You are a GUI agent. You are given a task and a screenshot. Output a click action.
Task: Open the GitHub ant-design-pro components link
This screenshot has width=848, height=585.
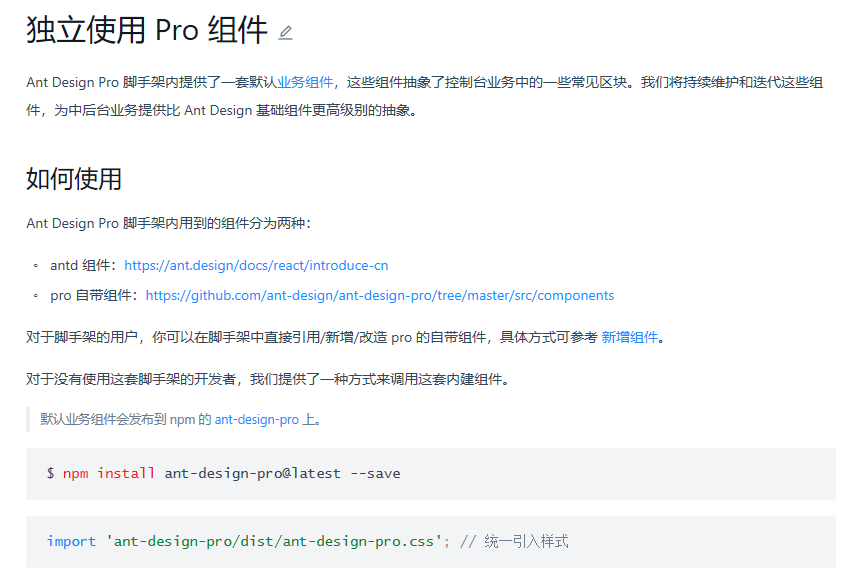[x=380, y=295]
